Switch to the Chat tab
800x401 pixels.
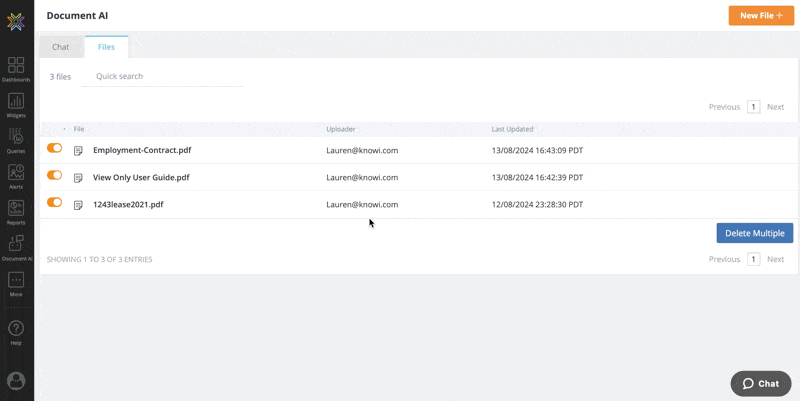pos(61,47)
